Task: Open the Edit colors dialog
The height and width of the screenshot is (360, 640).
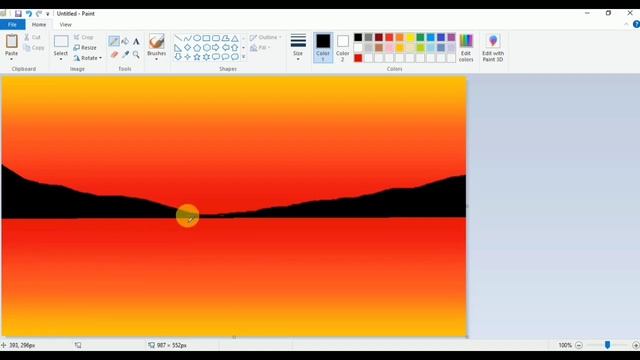Action: [x=466, y=48]
